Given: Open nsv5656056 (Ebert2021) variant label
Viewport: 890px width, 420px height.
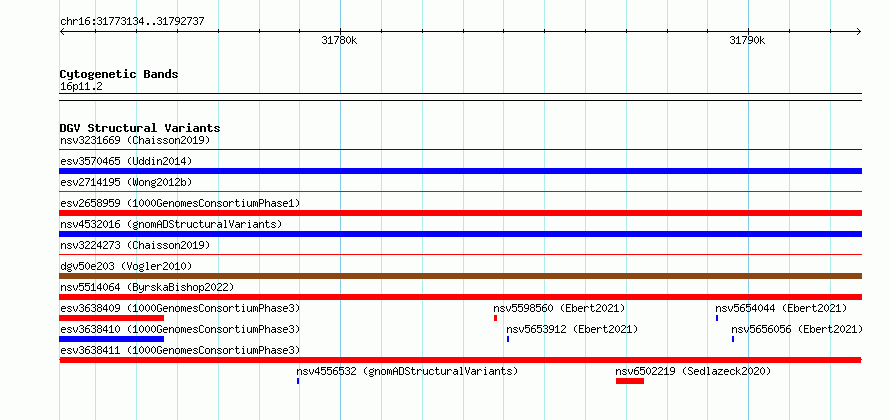Looking at the screenshot, I should [797, 329].
